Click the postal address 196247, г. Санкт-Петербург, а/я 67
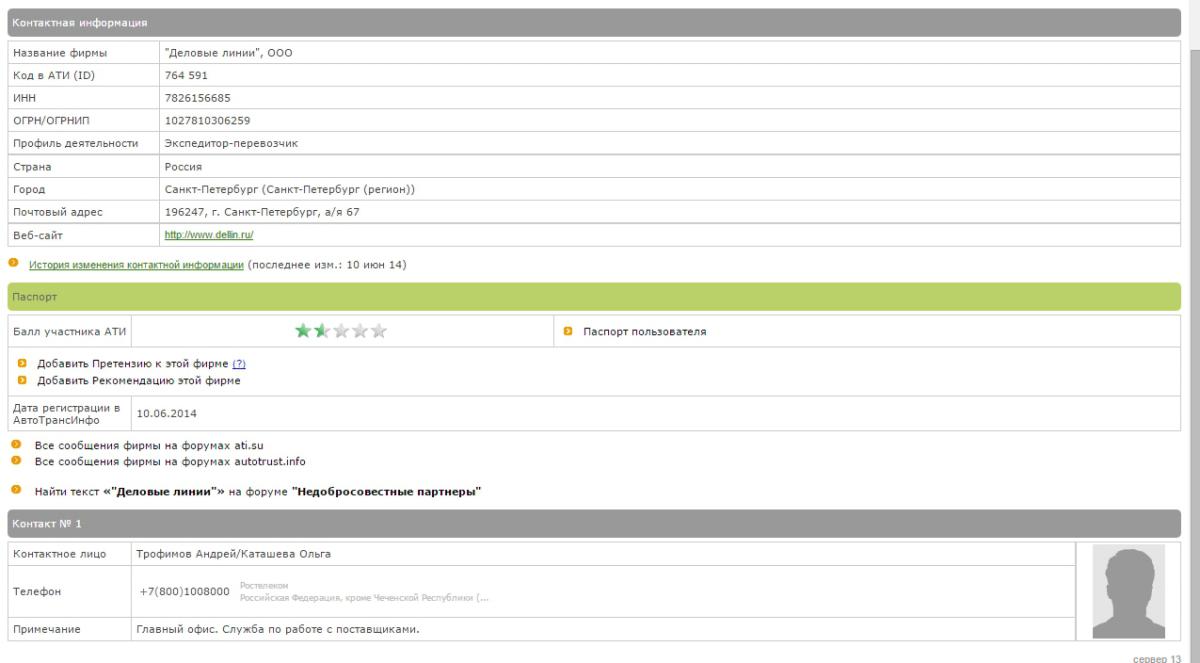Image resolution: width=1200 pixels, height=663 pixels. tap(262, 212)
